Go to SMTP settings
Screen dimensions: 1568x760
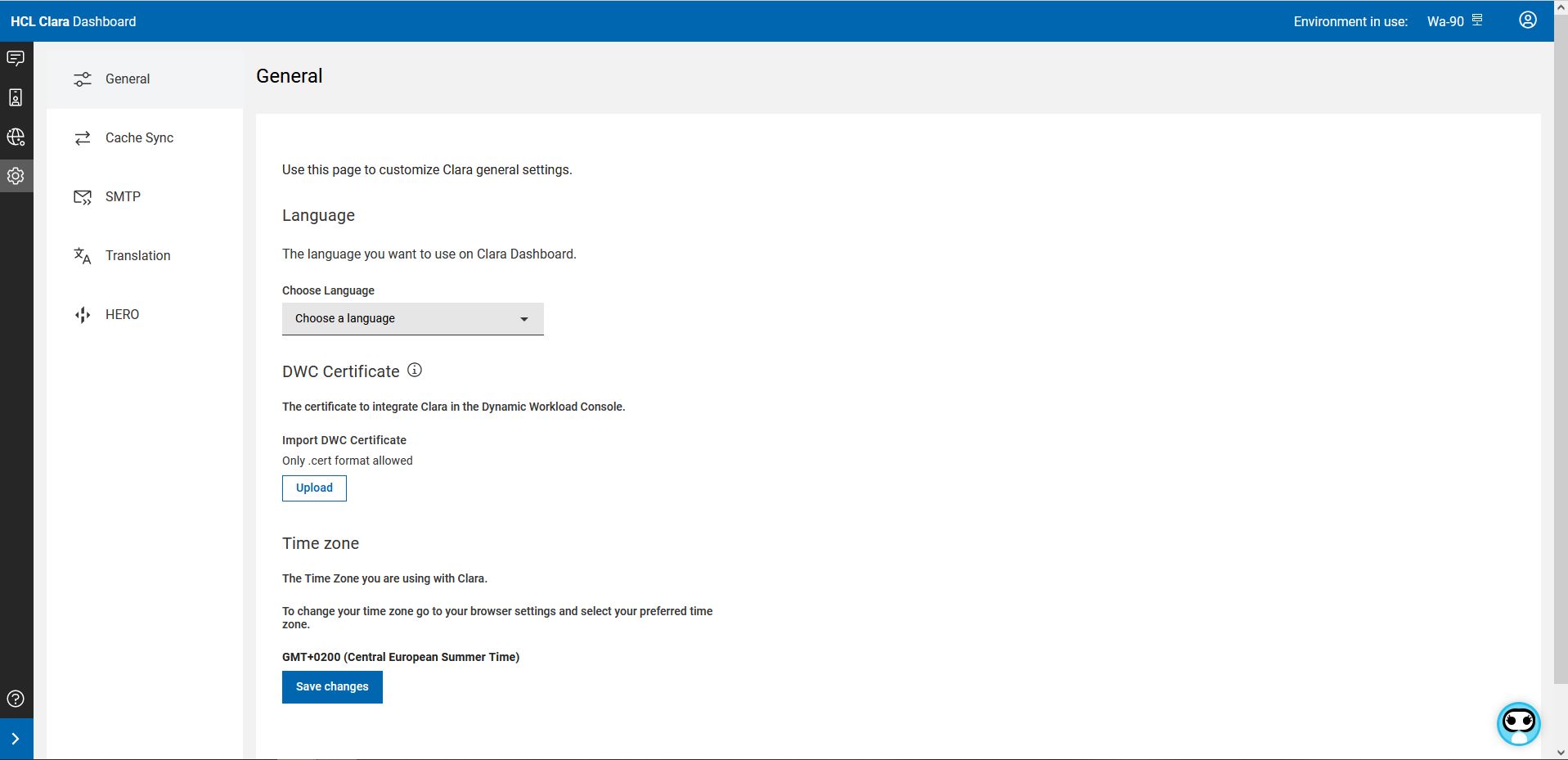(x=145, y=197)
